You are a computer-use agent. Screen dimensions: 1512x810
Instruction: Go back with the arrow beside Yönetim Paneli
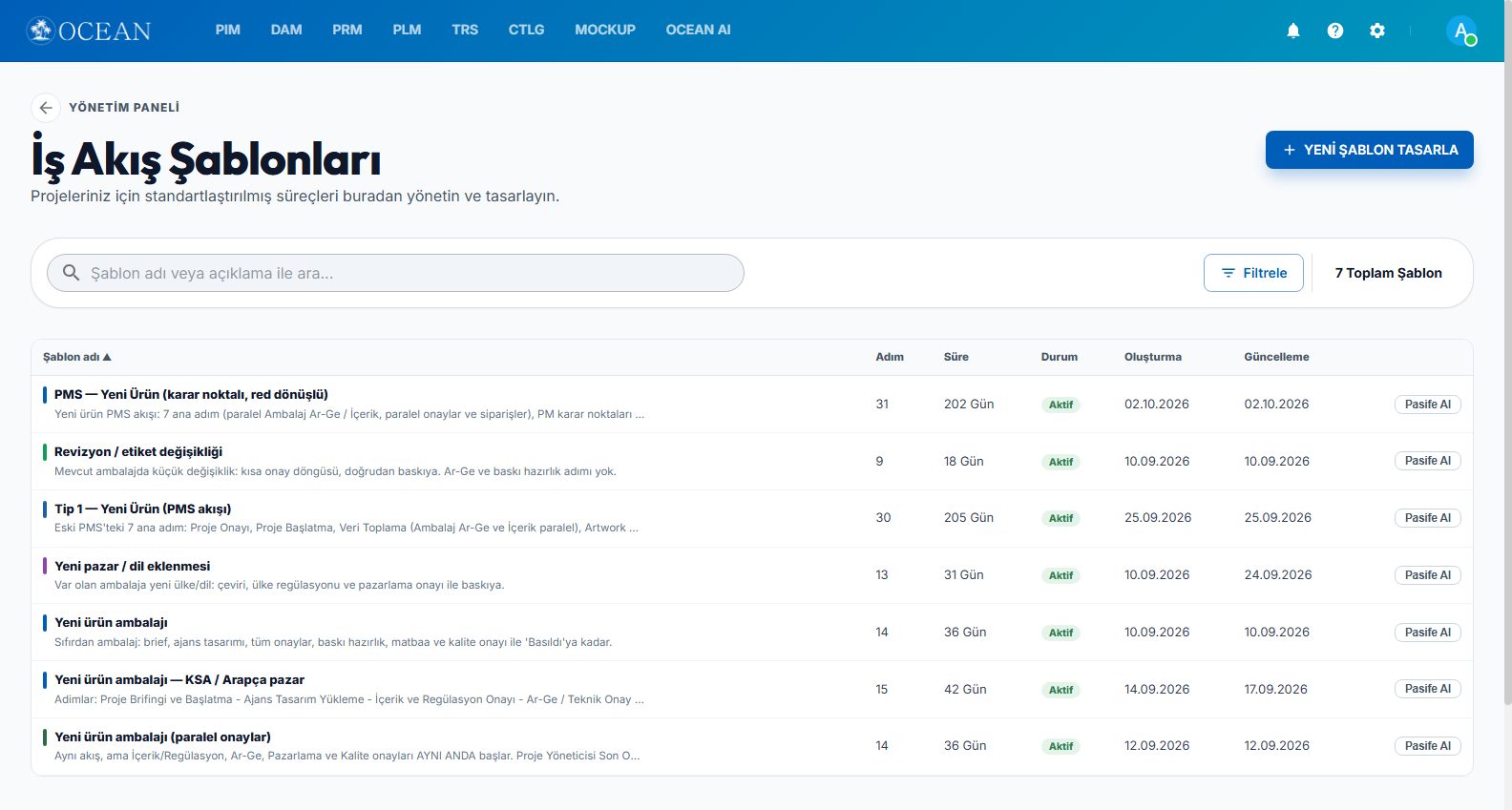(46, 108)
